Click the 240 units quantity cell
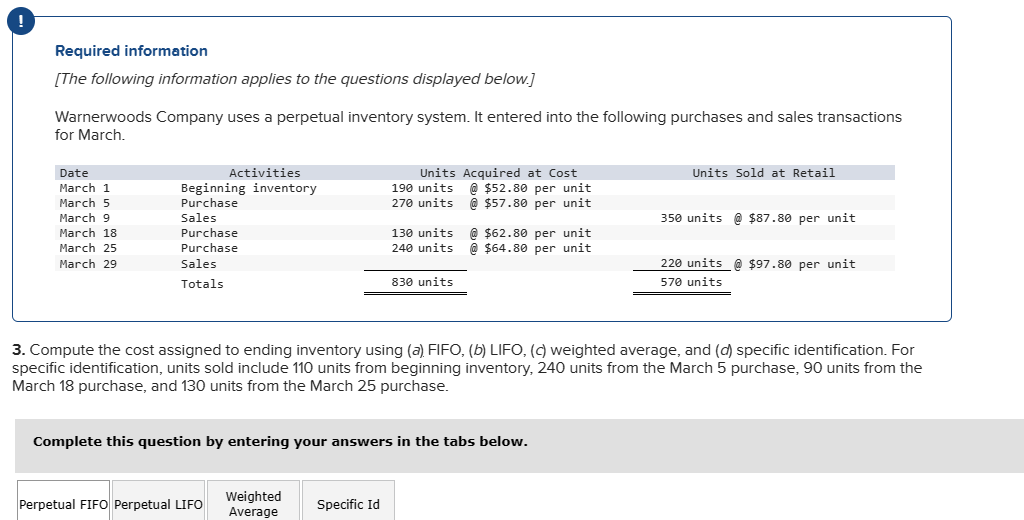Viewport: 1024px width, 520px height. click(x=422, y=248)
